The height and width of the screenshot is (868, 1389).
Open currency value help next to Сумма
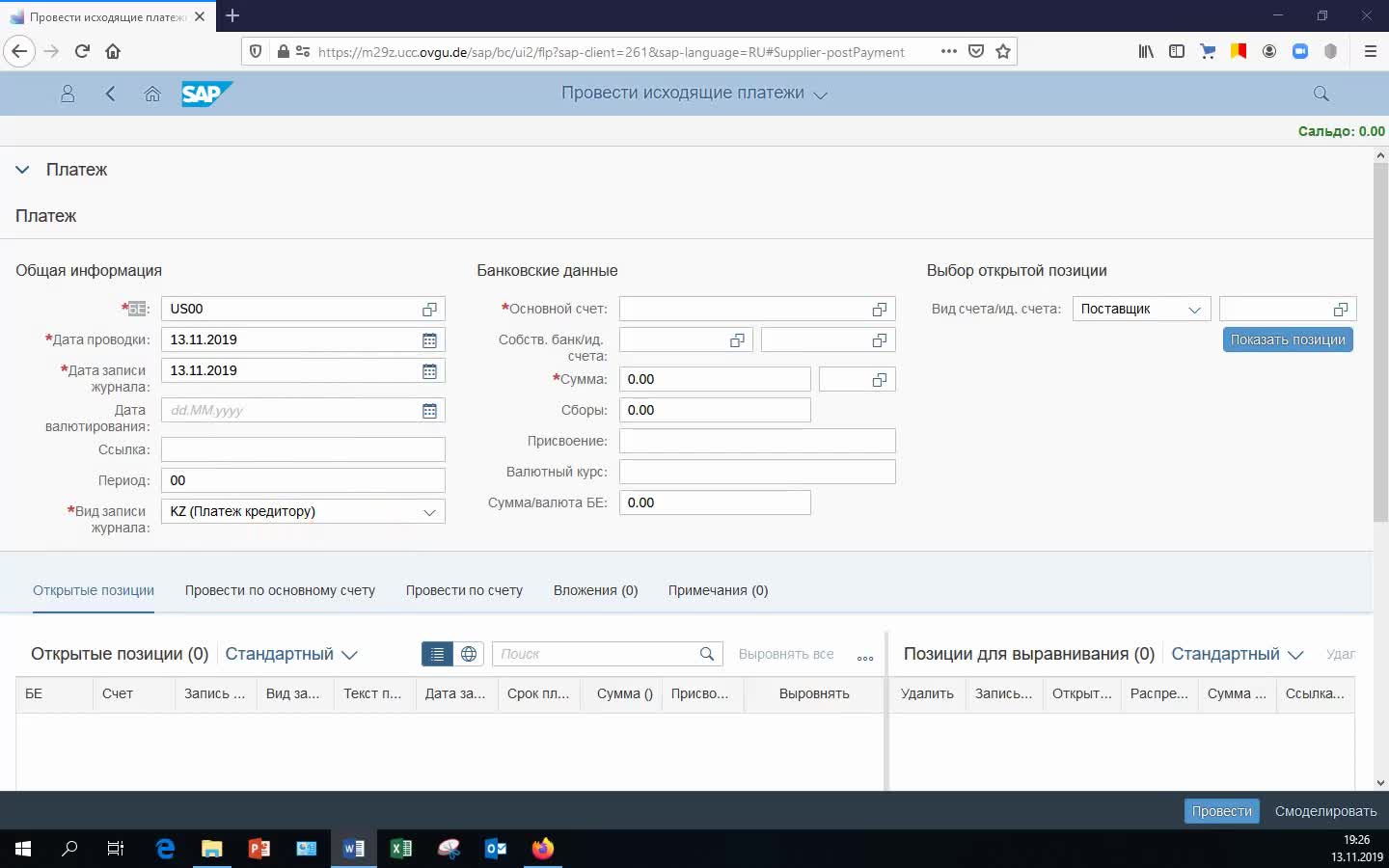coord(880,380)
